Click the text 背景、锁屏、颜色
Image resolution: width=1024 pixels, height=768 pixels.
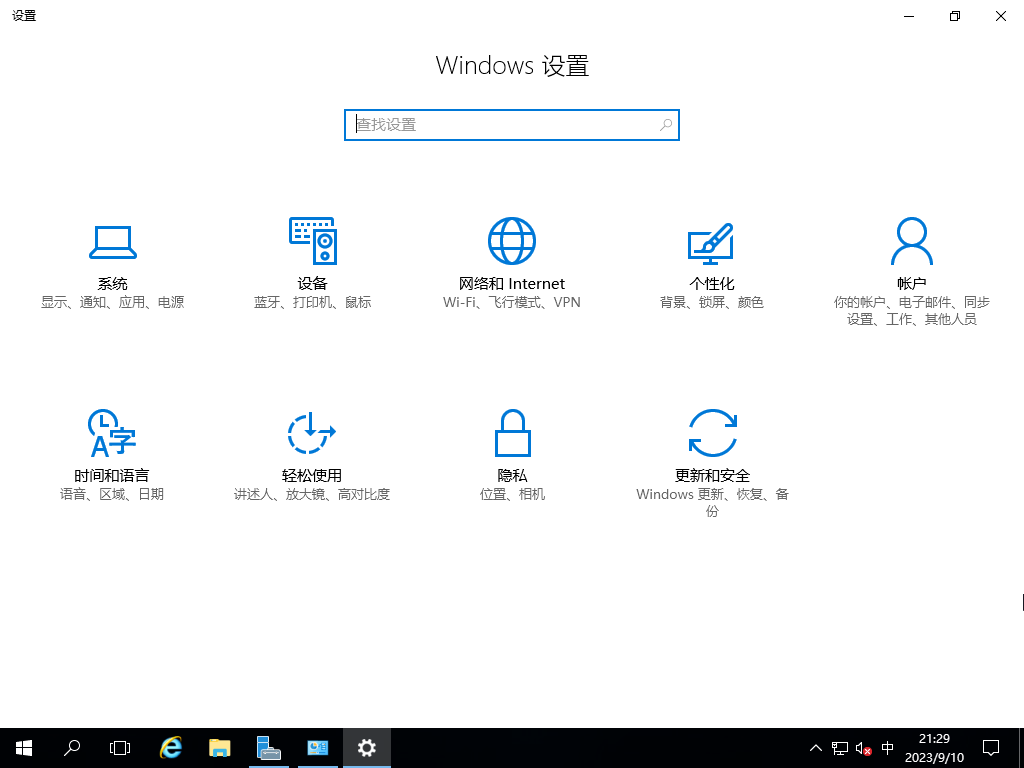click(x=712, y=302)
